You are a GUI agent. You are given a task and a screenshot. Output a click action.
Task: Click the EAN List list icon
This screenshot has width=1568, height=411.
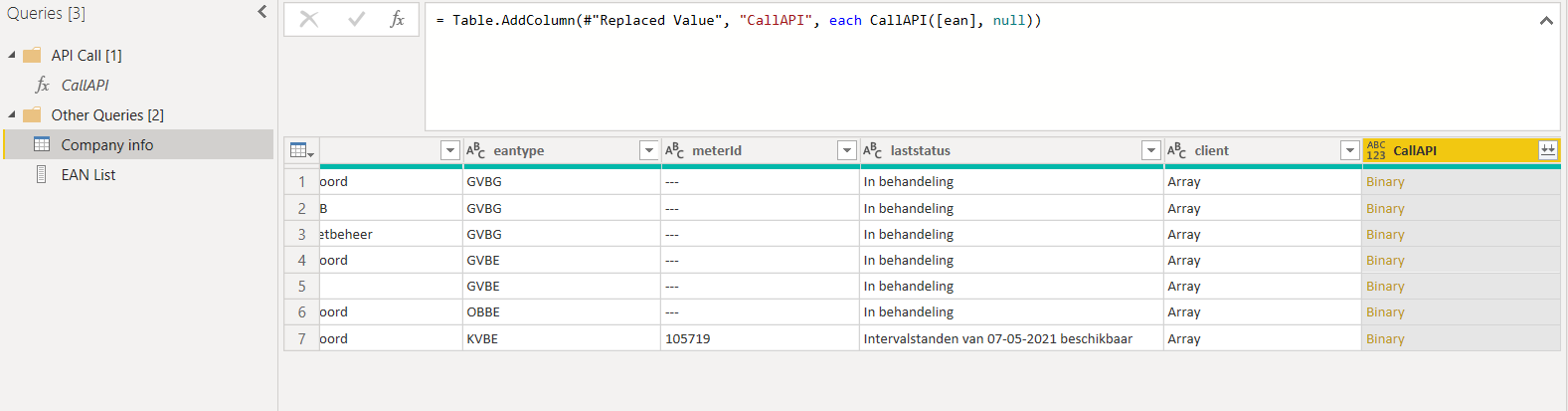[41, 174]
